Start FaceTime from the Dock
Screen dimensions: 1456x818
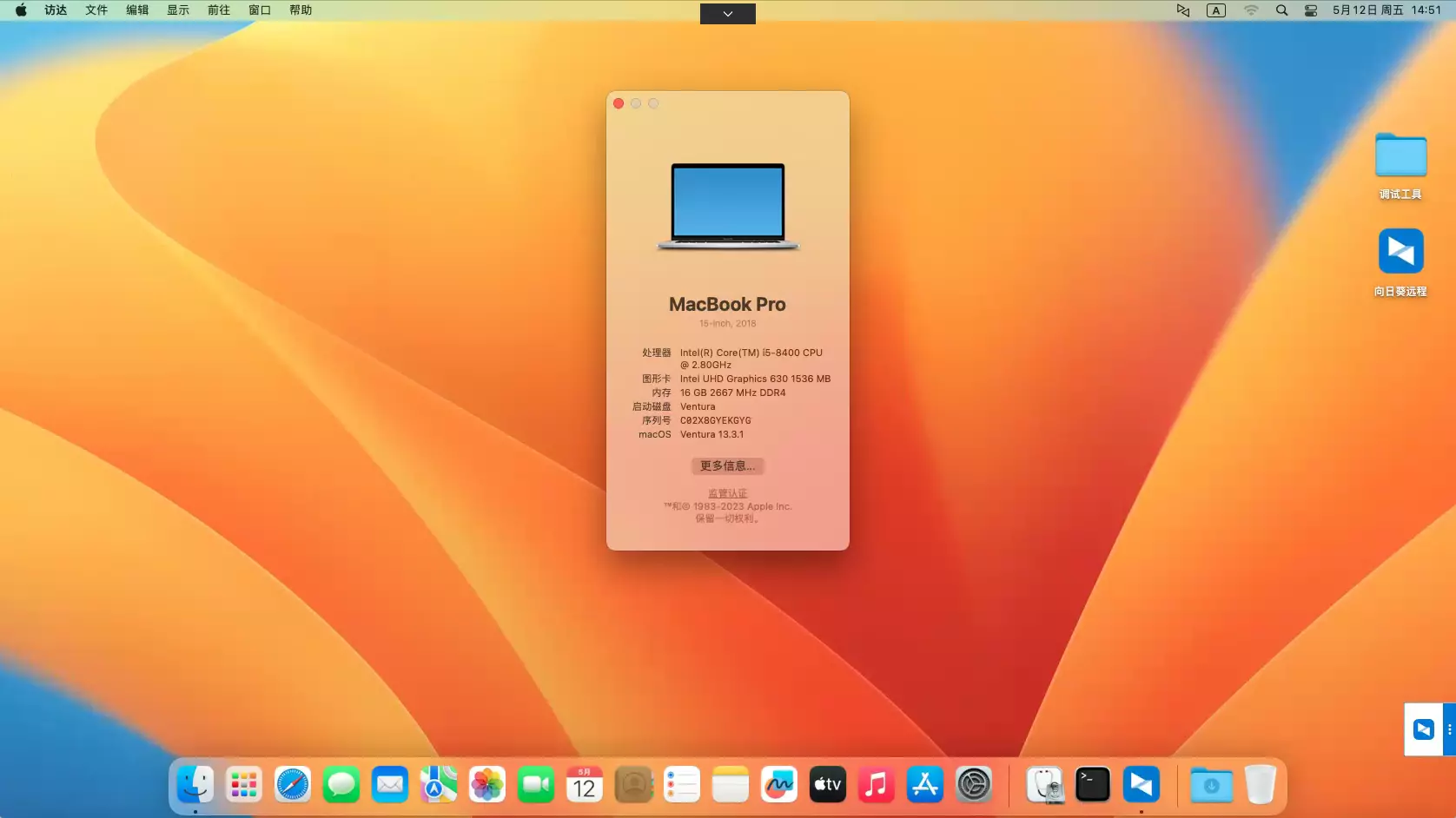pyautogui.click(x=535, y=784)
